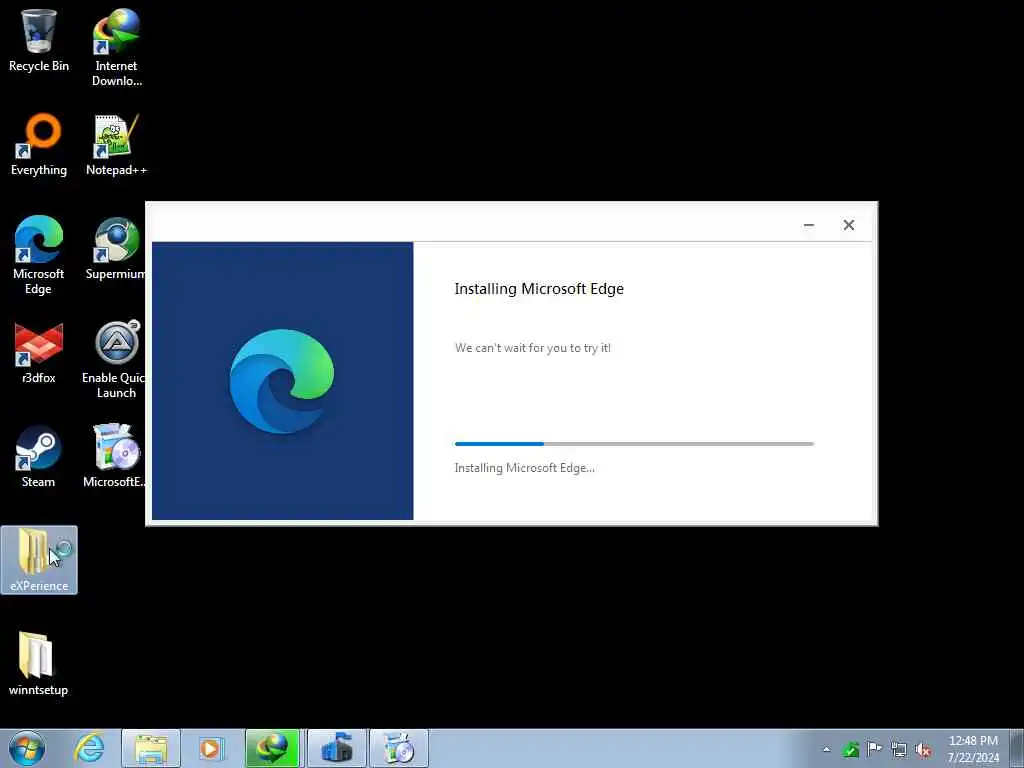Select the Supermium browser shortcut
This screenshot has height=768, width=1024.
(x=116, y=248)
